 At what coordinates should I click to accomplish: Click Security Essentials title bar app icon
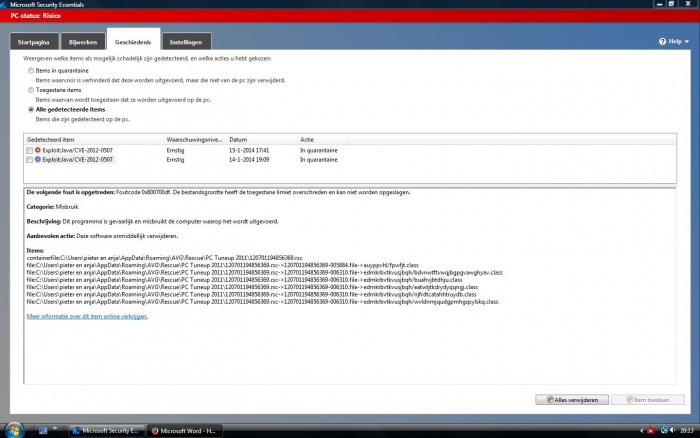[3, 4]
